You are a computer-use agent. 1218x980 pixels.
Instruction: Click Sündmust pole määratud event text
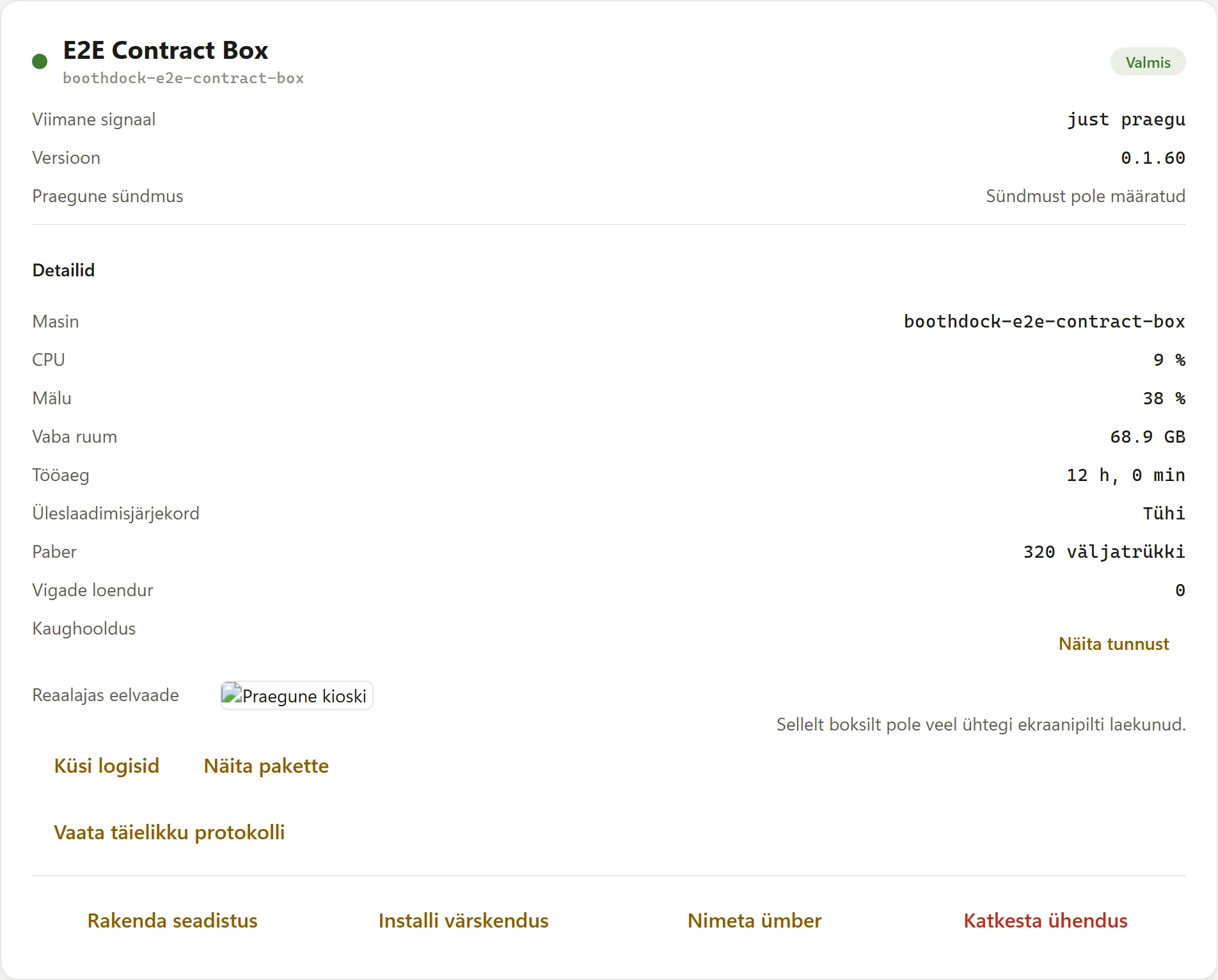1086,196
